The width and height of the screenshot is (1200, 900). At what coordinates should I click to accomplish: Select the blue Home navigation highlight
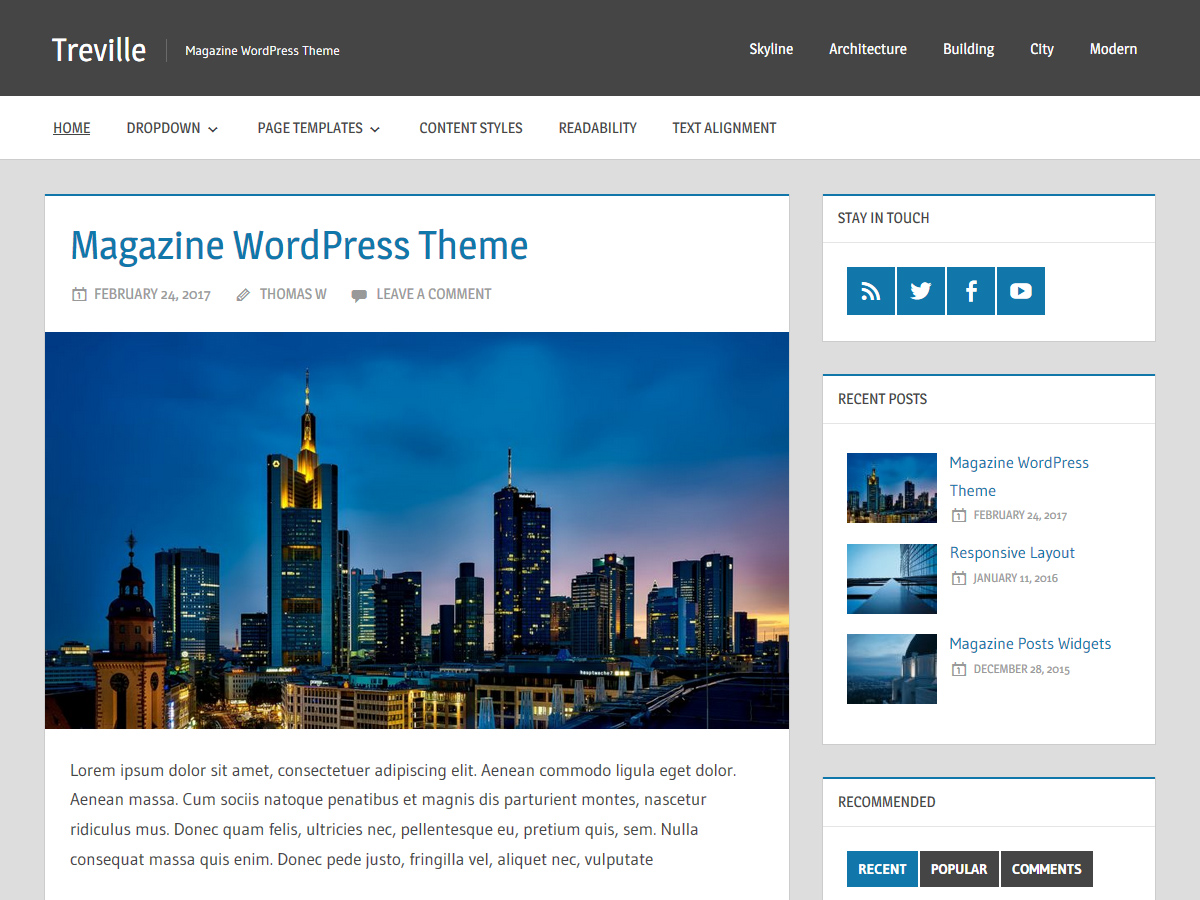(71, 127)
